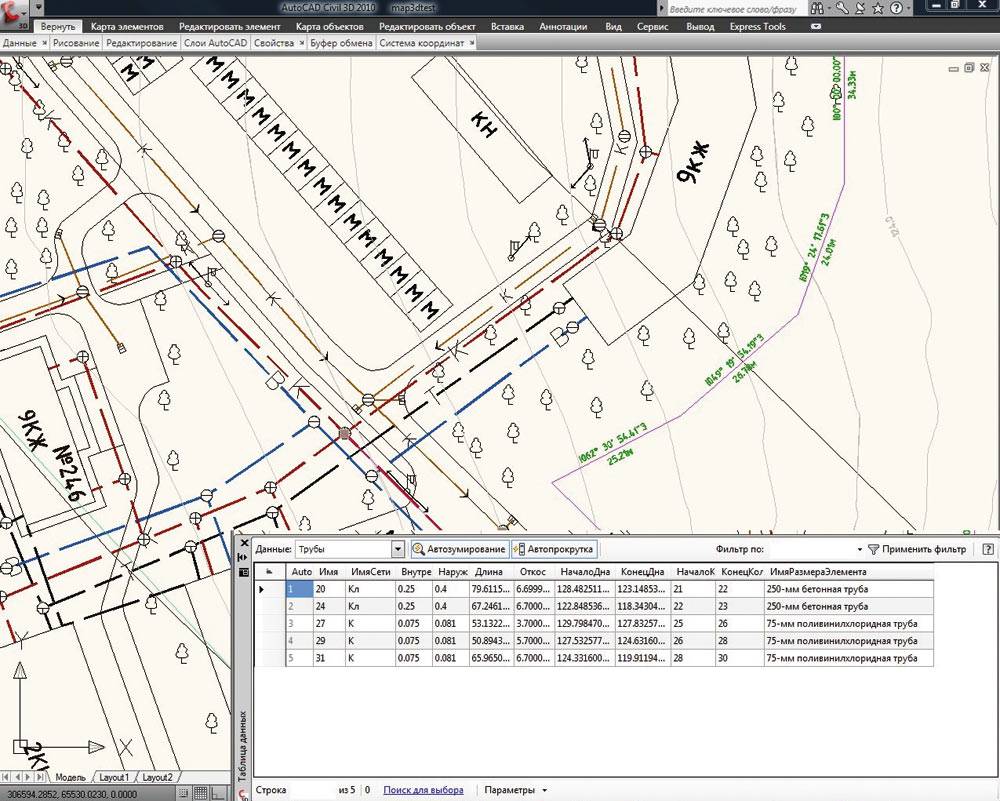This screenshot has height=801, width=1000.
Task: Switch to the Вставка ribbon tab
Action: pos(508,27)
